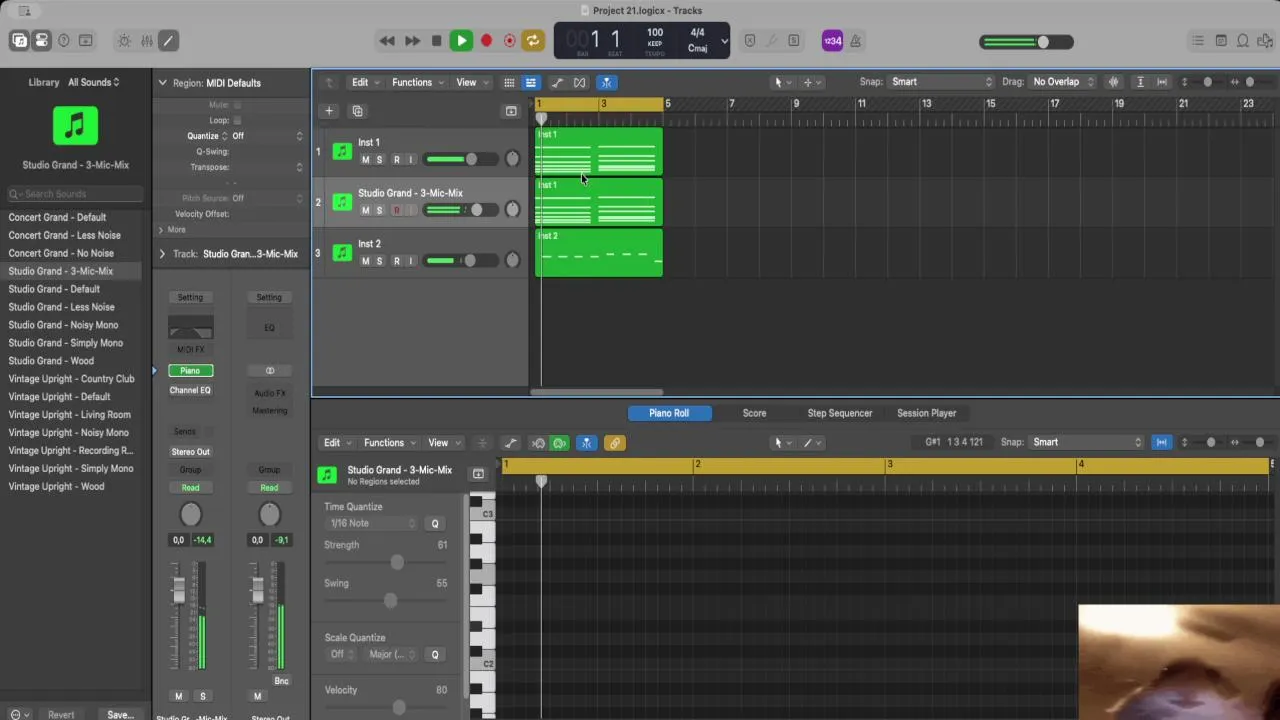This screenshot has height=720, width=1280.
Task: Toggle the Library panel button
Action: pos(19,41)
